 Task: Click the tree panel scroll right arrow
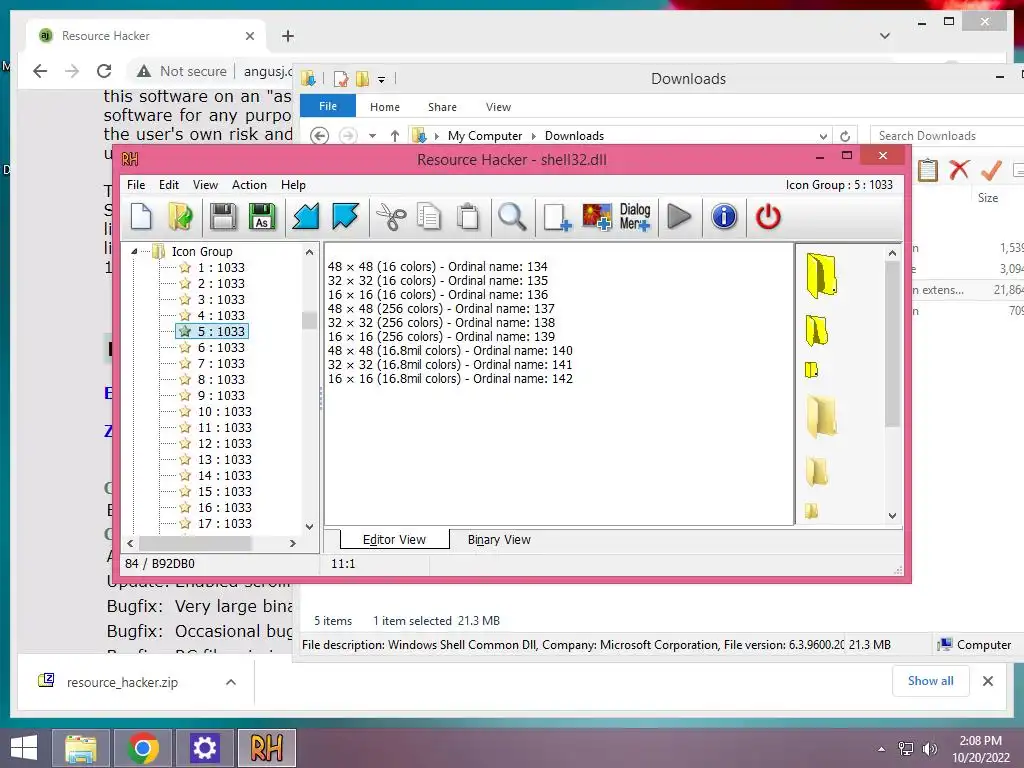293,543
